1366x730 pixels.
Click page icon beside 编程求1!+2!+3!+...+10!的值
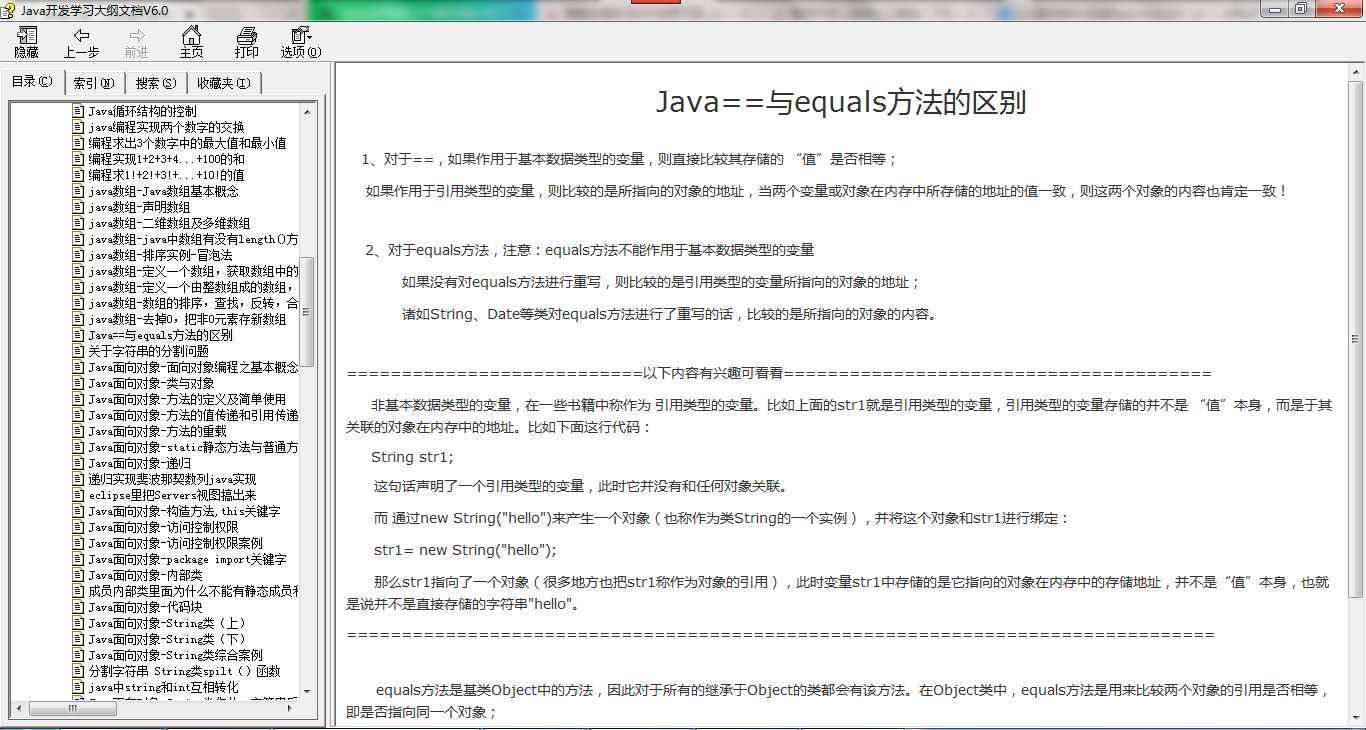pyautogui.click(x=78, y=175)
